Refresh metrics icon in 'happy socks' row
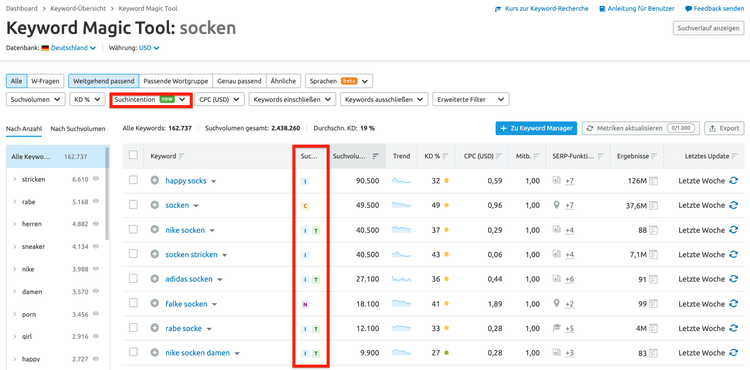The height and width of the screenshot is (370, 750). tap(733, 181)
